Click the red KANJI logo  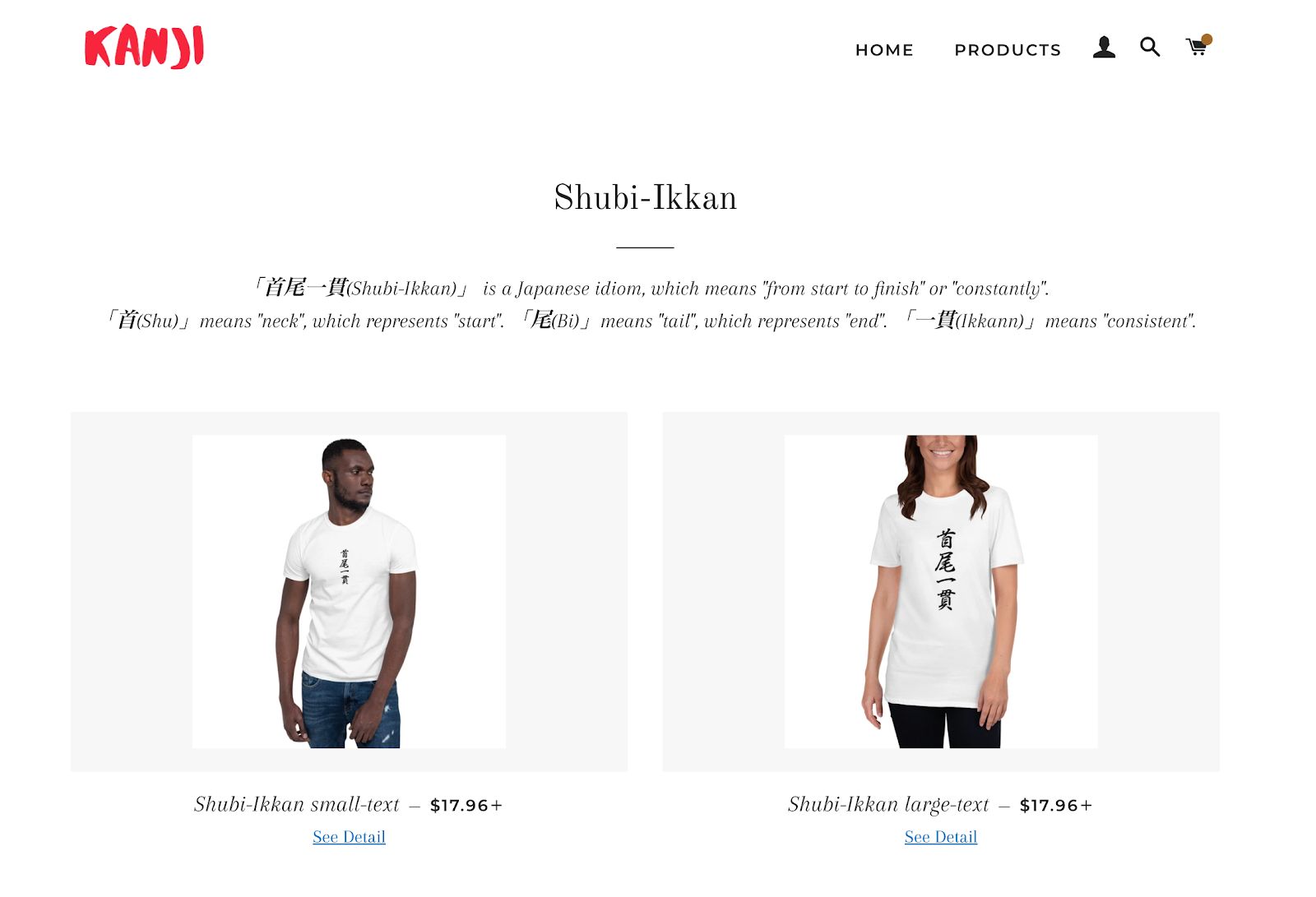click(145, 47)
